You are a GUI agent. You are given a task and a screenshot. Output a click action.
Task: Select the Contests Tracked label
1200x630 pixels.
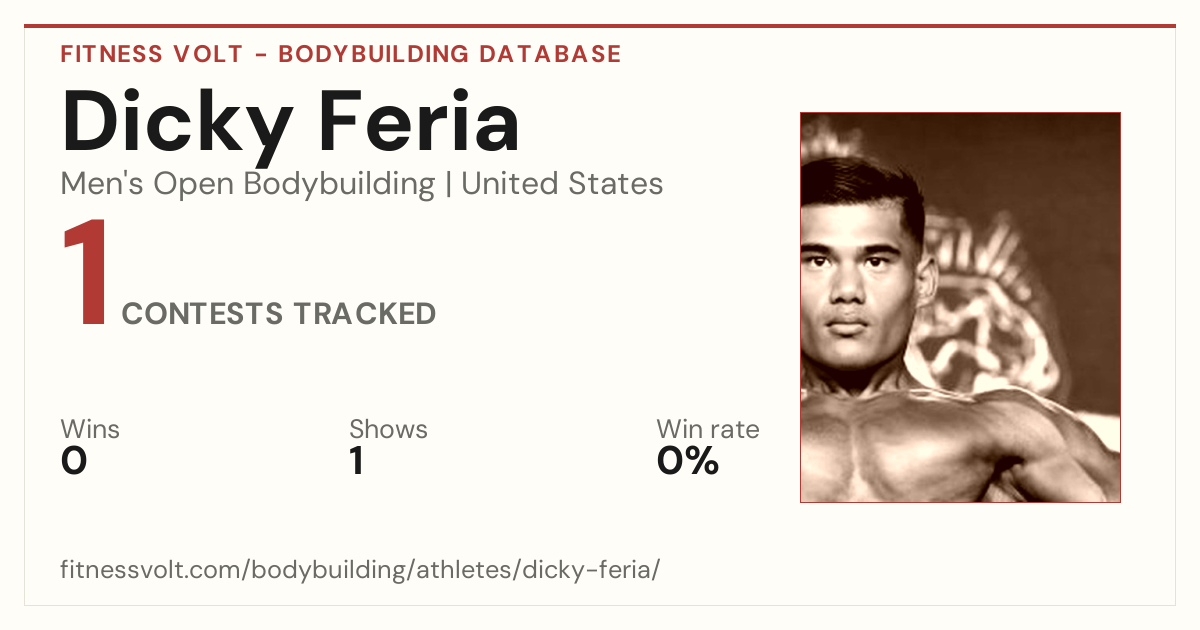(x=279, y=314)
